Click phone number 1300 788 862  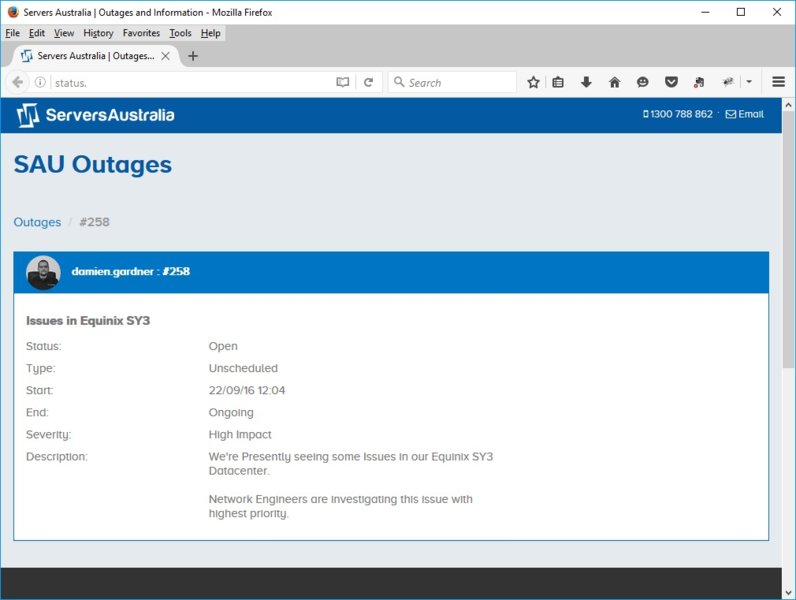(678, 114)
